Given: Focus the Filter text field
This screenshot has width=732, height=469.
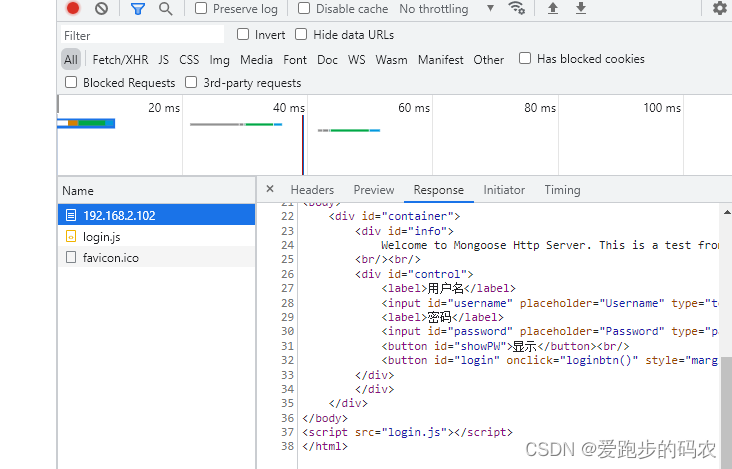Looking at the screenshot, I should pos(142,35).
